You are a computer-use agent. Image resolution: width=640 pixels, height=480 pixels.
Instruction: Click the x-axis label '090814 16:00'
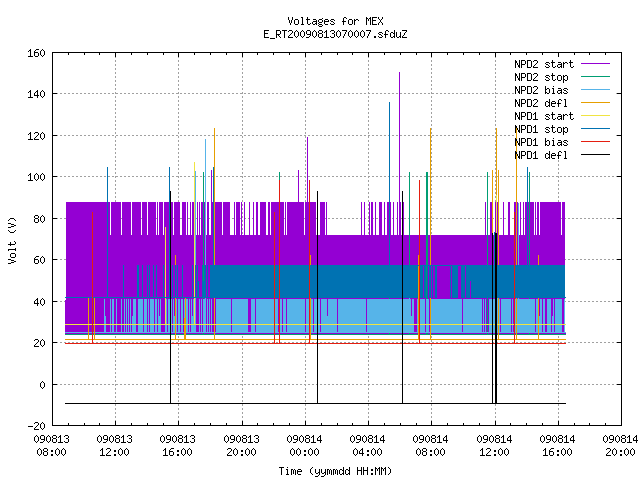(x=557, y=446)
